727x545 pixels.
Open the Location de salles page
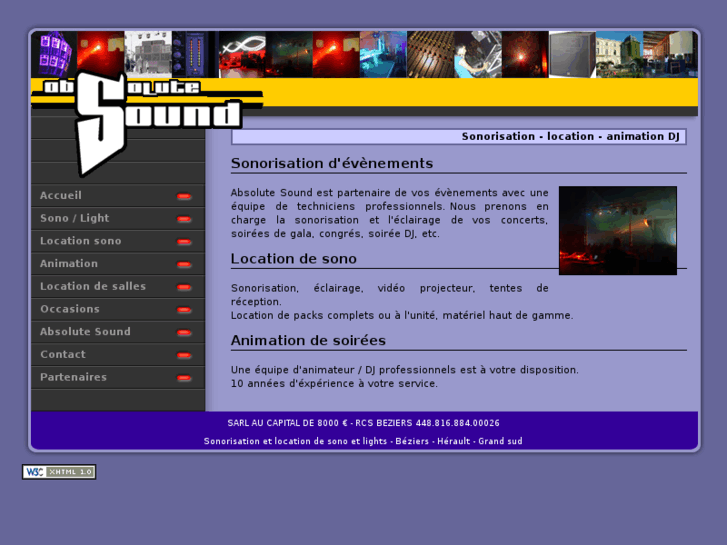coord(118,287)
